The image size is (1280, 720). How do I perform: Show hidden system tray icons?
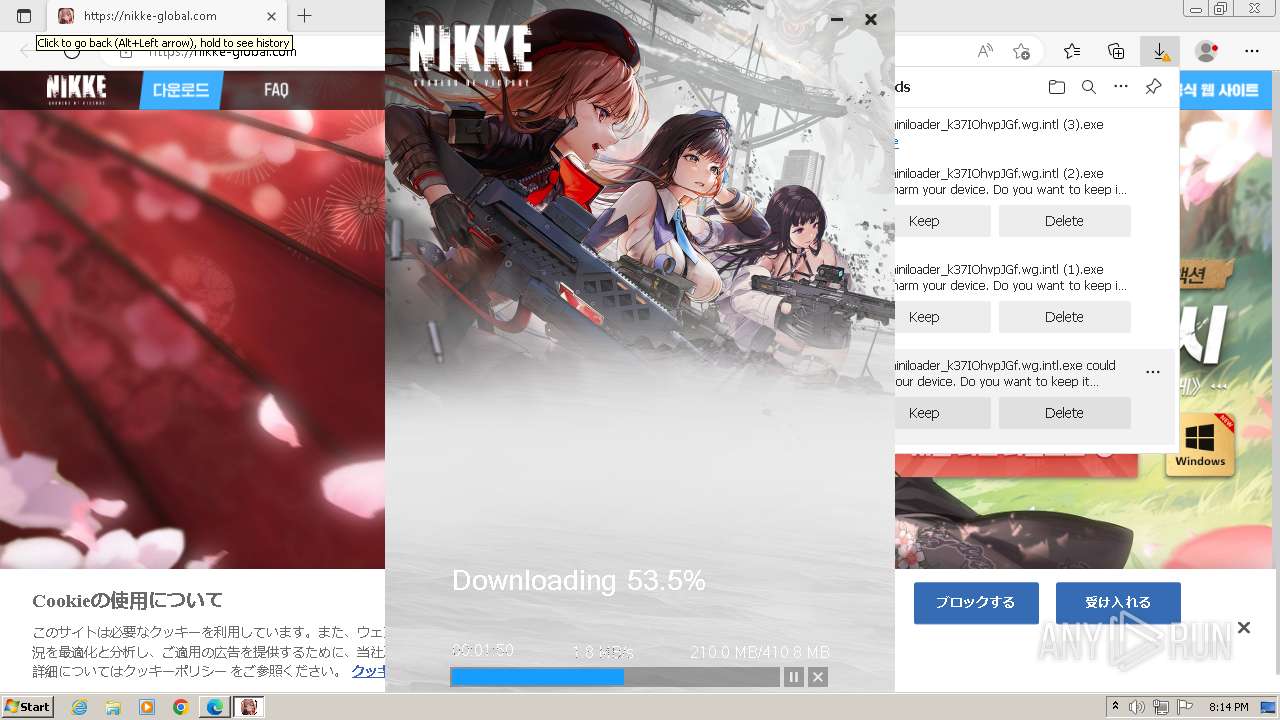click(1116, 707)
